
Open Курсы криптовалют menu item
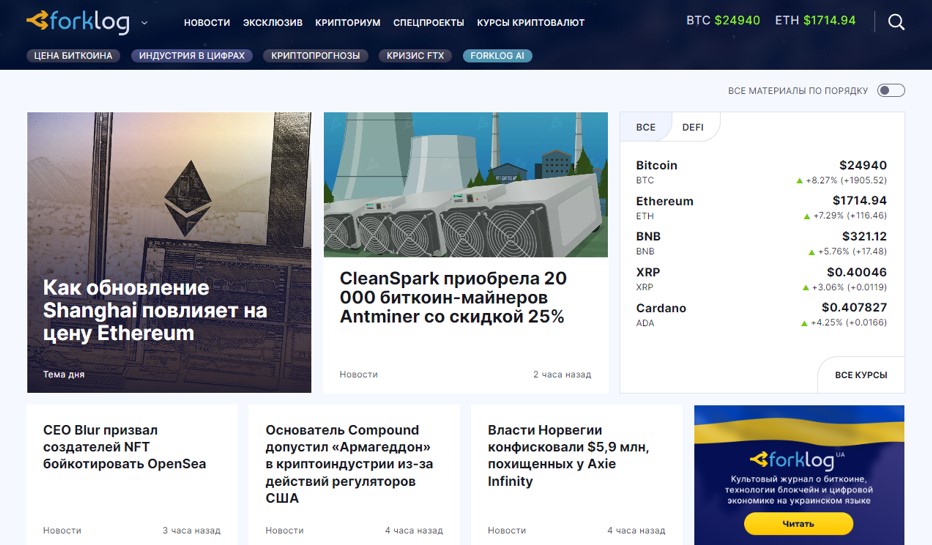[x=530, y=23]
